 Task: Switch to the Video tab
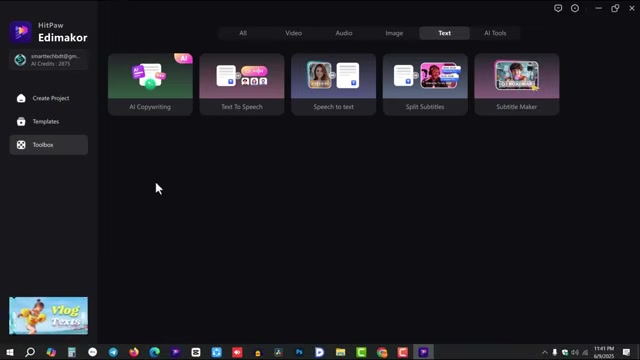[x=293, y=33]
